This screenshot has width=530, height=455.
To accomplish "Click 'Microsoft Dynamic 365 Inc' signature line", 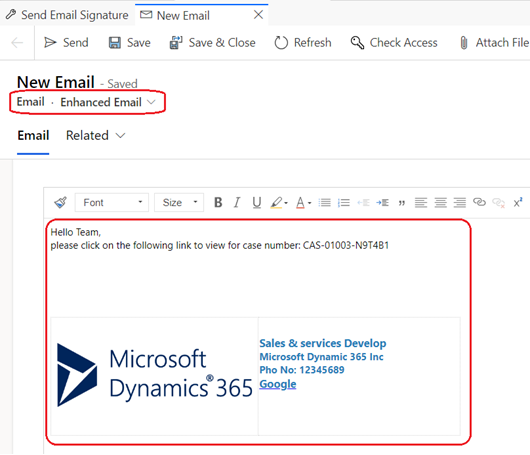I will click(321, 357).
